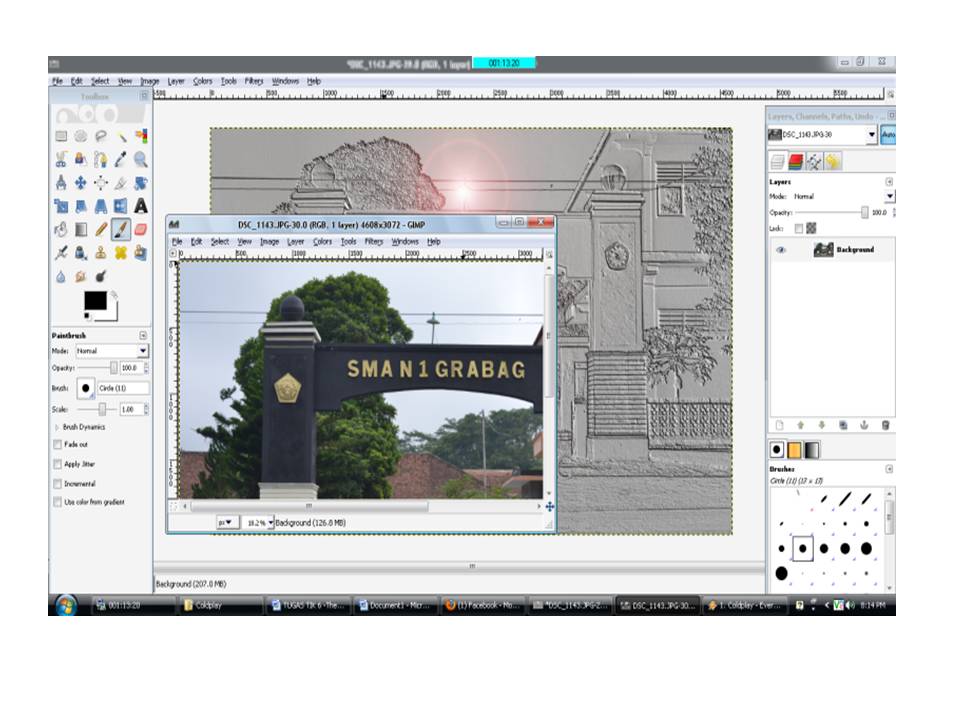The image size is (960, 720).
Task: Select the Flip tool
Action: [x=121, y=206]
